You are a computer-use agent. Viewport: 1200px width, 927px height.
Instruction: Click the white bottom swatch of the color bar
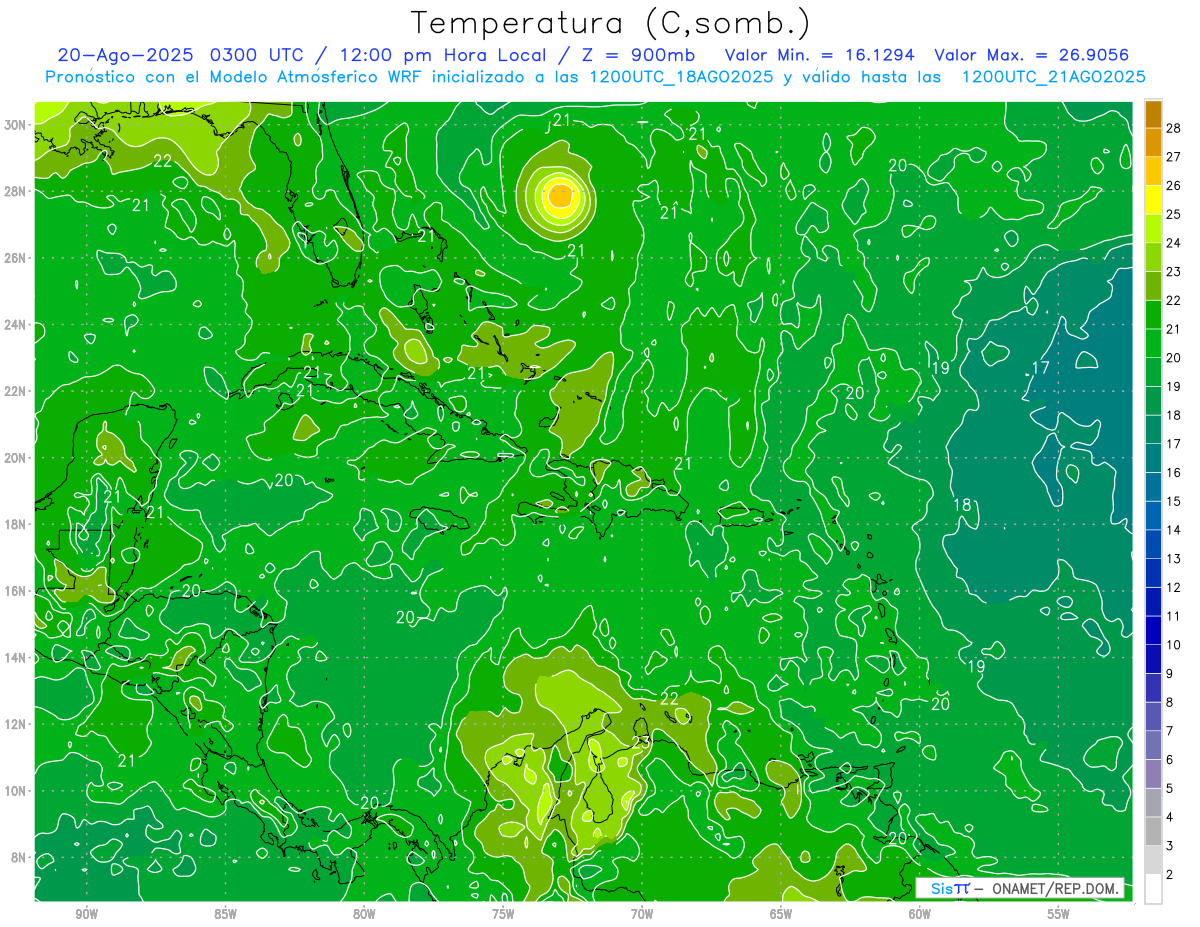[1153, 889]
